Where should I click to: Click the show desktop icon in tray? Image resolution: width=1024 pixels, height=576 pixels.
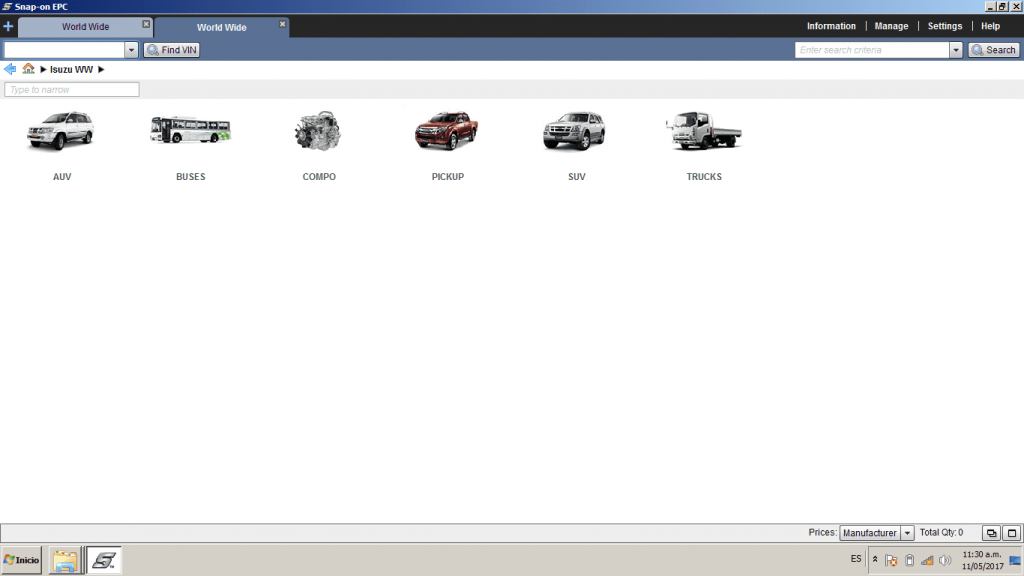pyautogui.click(x=1015, y=560)
